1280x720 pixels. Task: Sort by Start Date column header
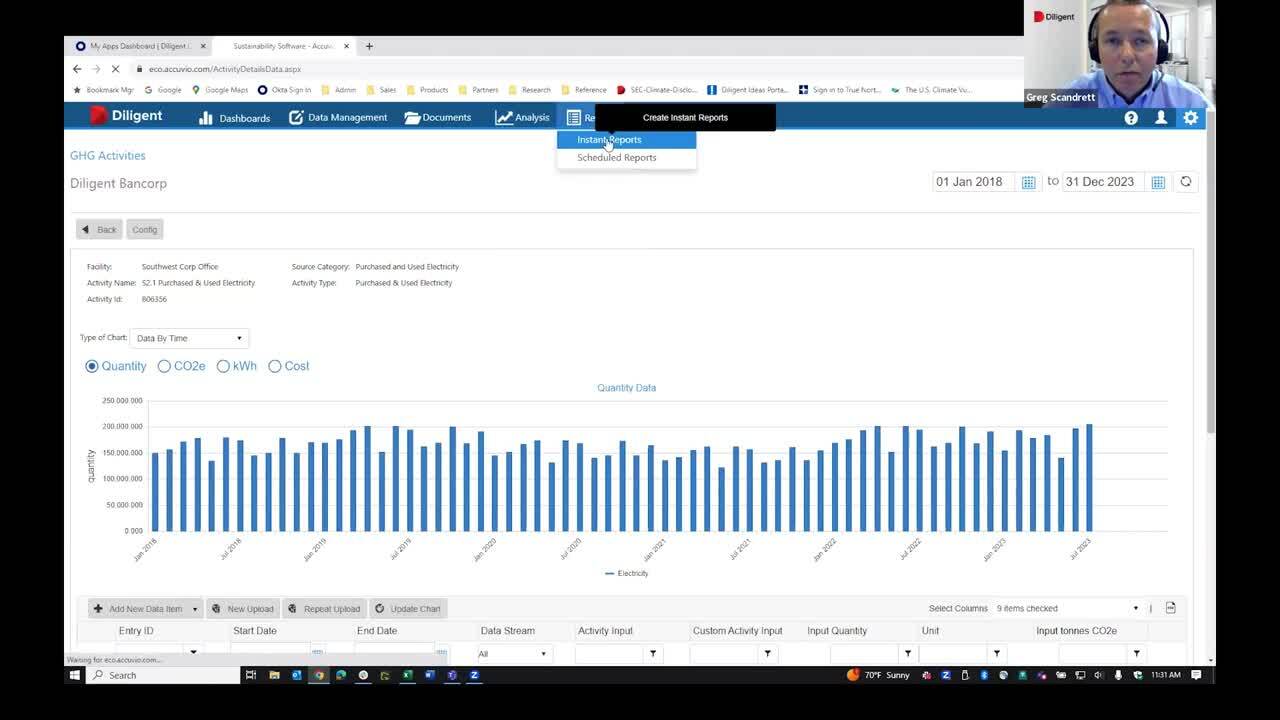click(255, 631)
